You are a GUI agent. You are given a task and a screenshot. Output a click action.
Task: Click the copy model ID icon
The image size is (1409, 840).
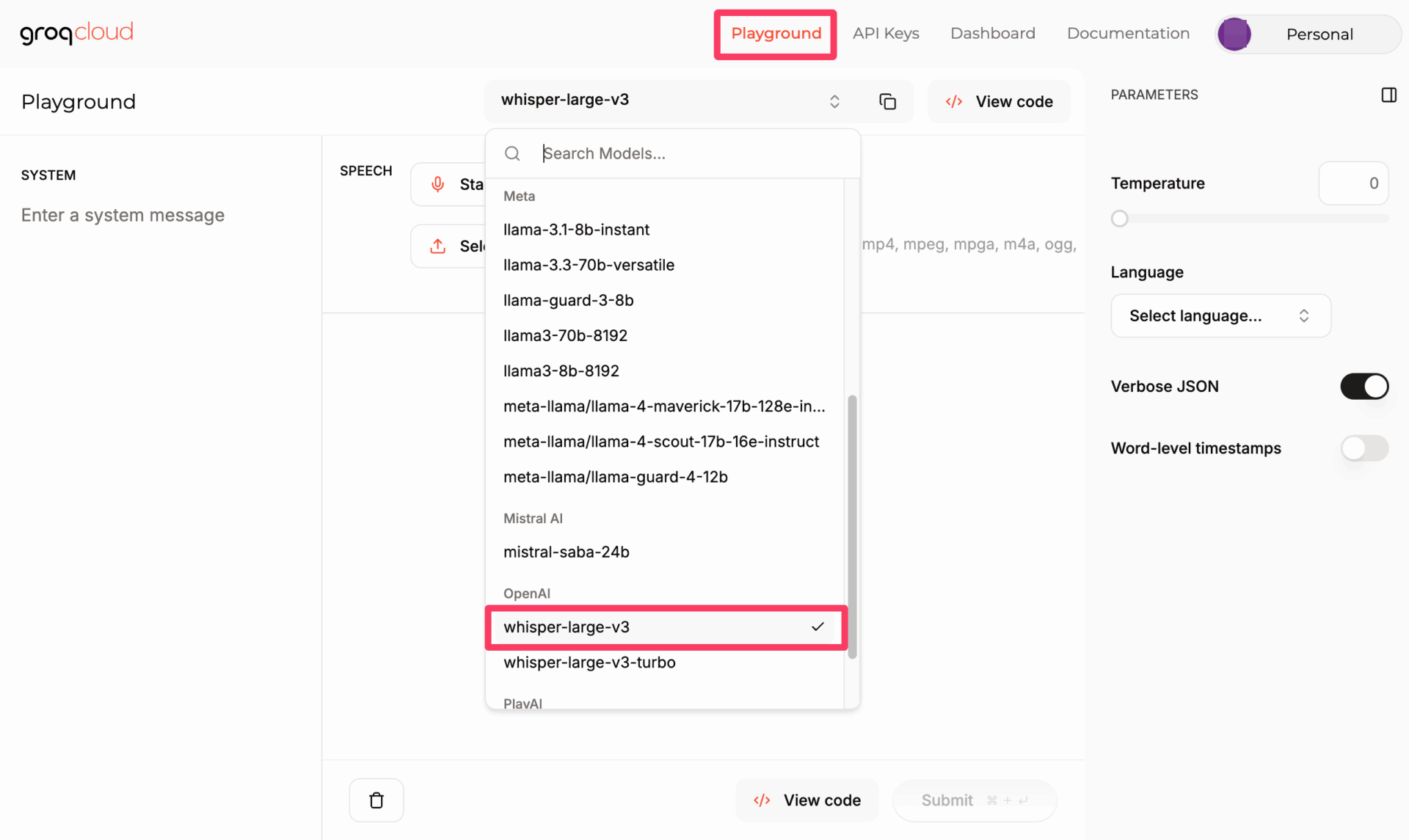(887, 101)
